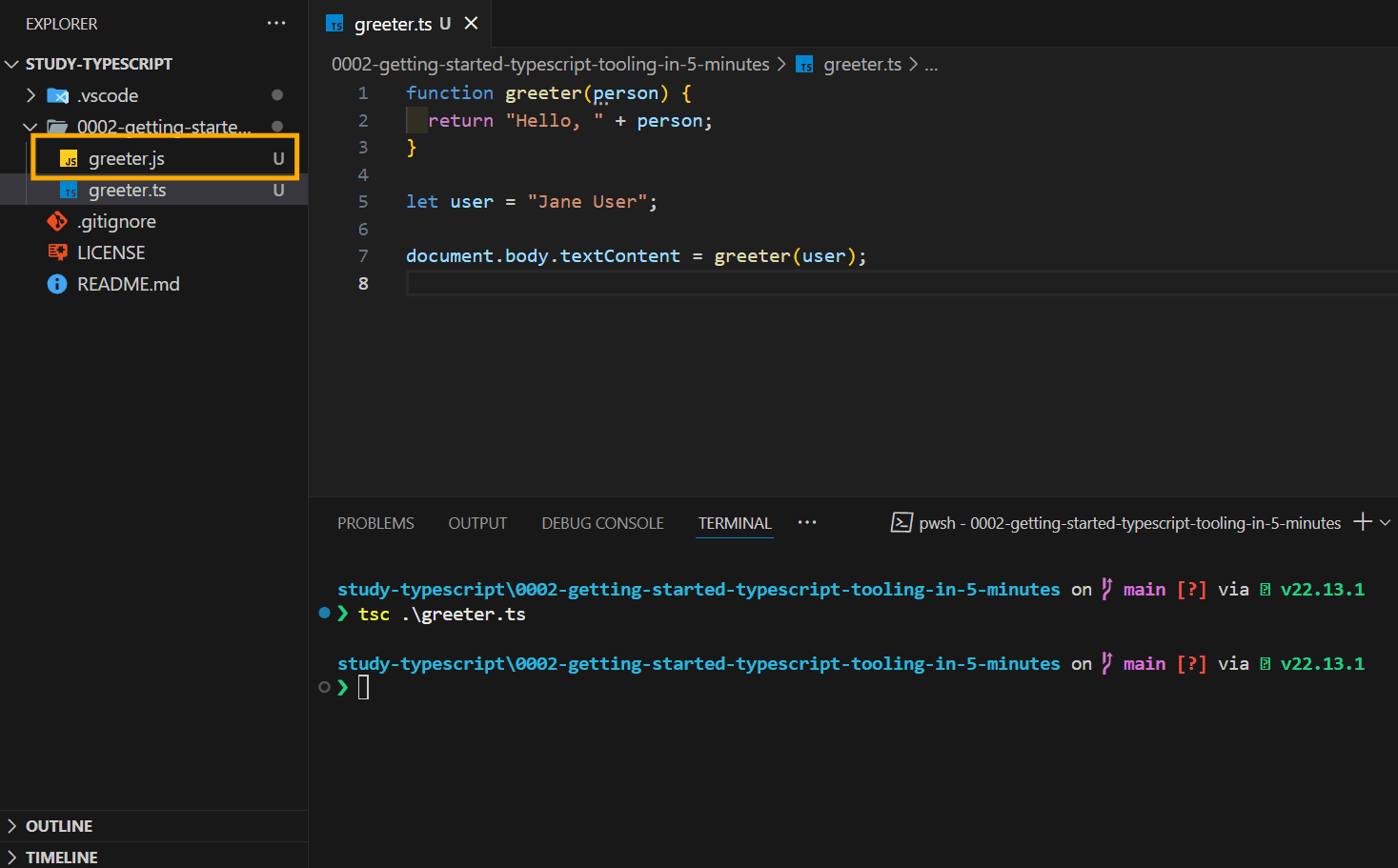The width and height of the screenshot is (1398, 868).
Task: Switch to the PROBLEMS panel tab
Action: pos(375,523)
